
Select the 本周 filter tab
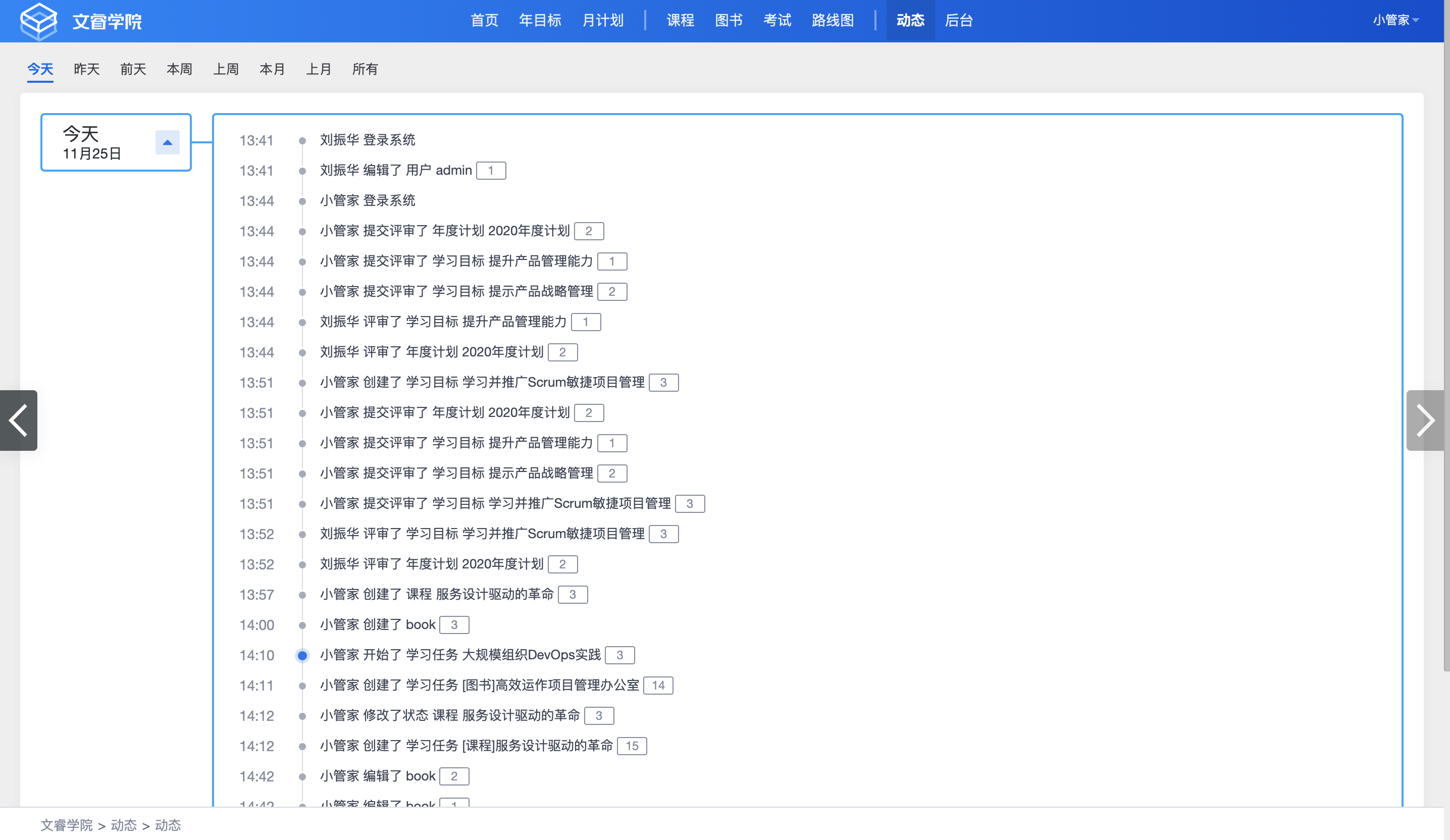click(180, 69)
